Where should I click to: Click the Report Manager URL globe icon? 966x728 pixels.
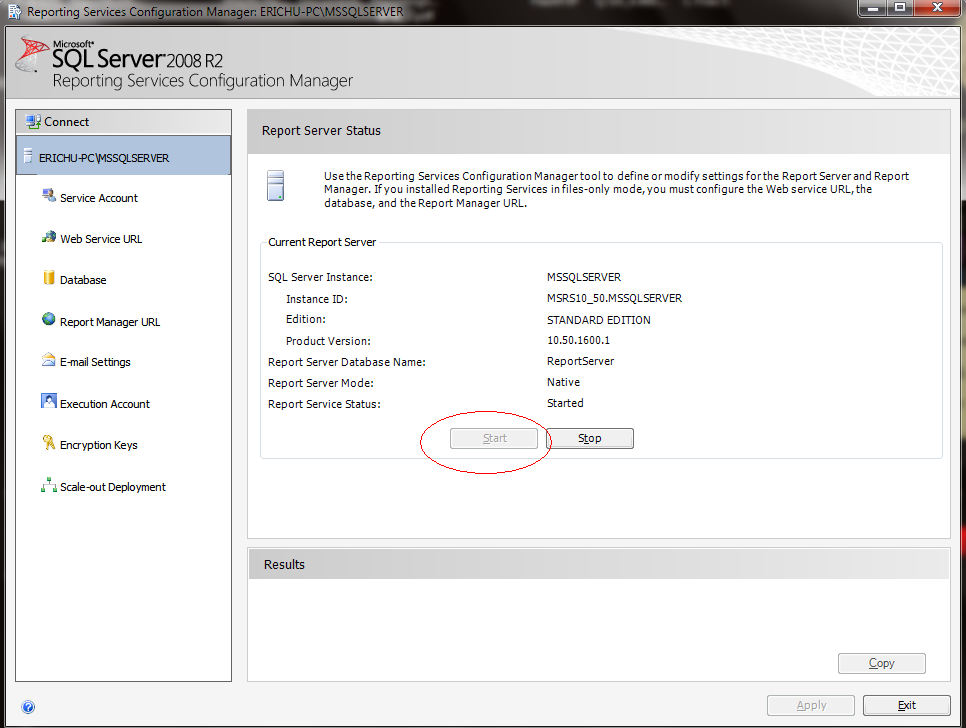(x=49, y=319)
